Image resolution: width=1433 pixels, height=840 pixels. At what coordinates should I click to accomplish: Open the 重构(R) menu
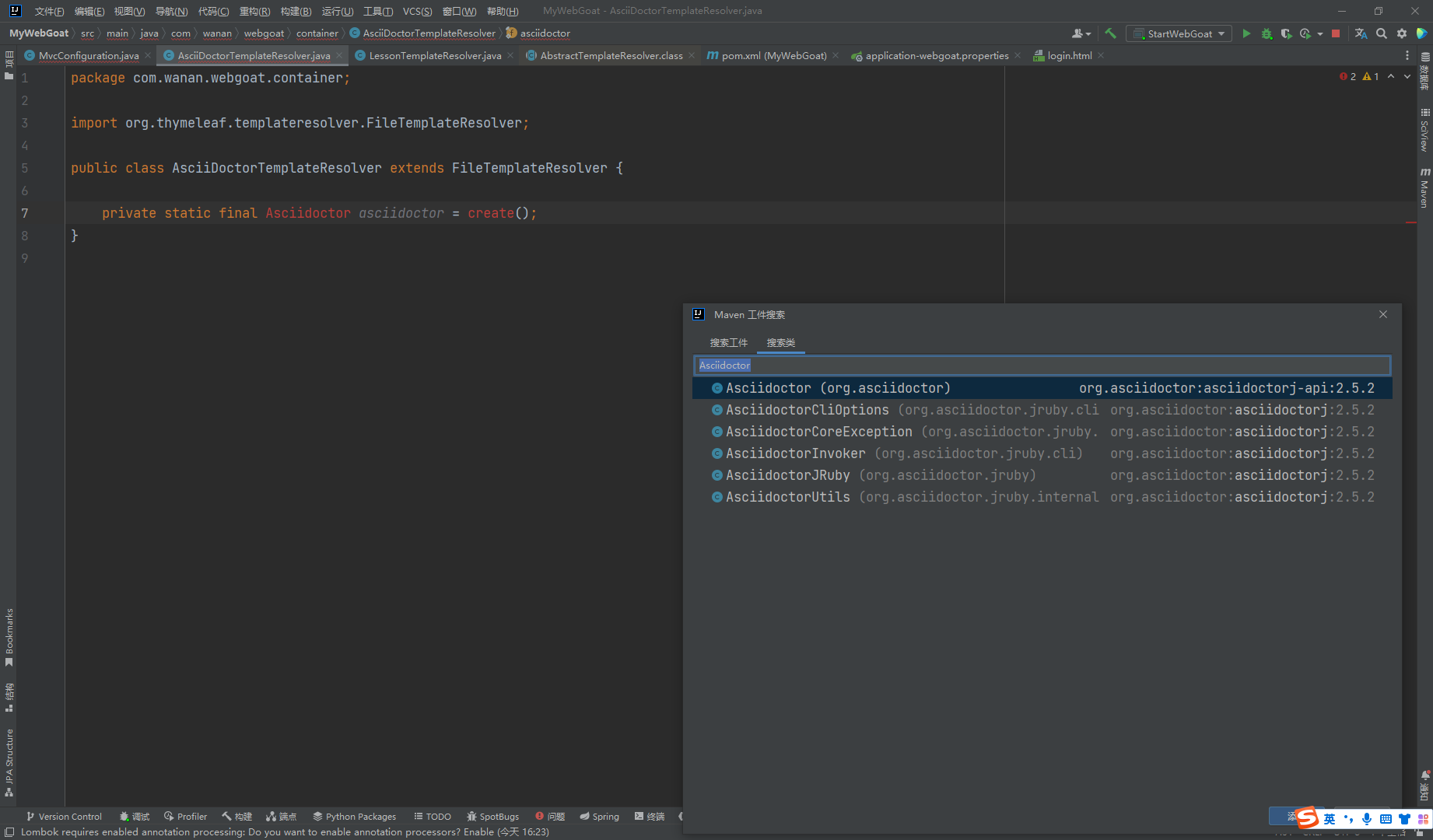(254, 11)
